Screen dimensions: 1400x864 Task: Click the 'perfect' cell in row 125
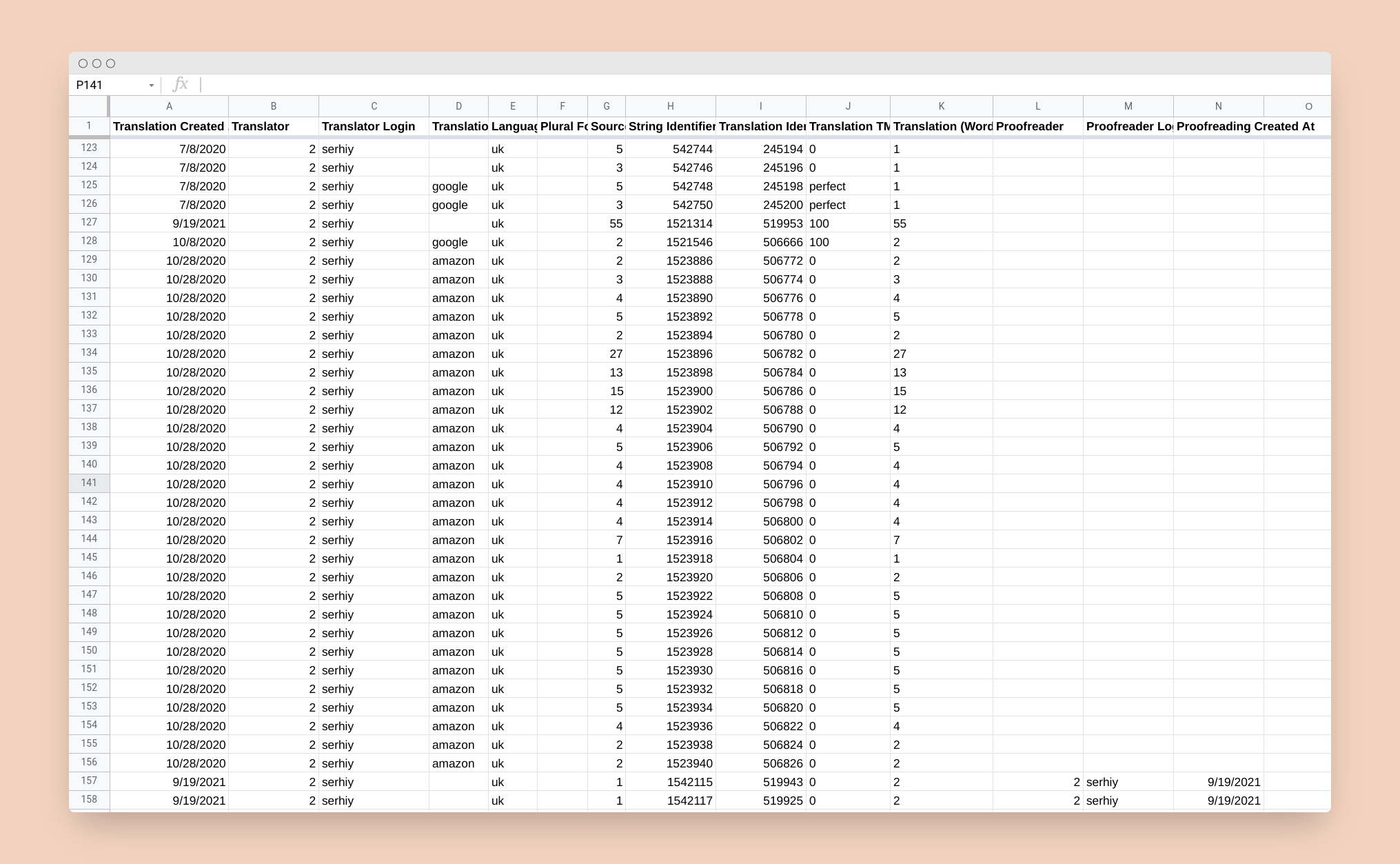point(848,186)
